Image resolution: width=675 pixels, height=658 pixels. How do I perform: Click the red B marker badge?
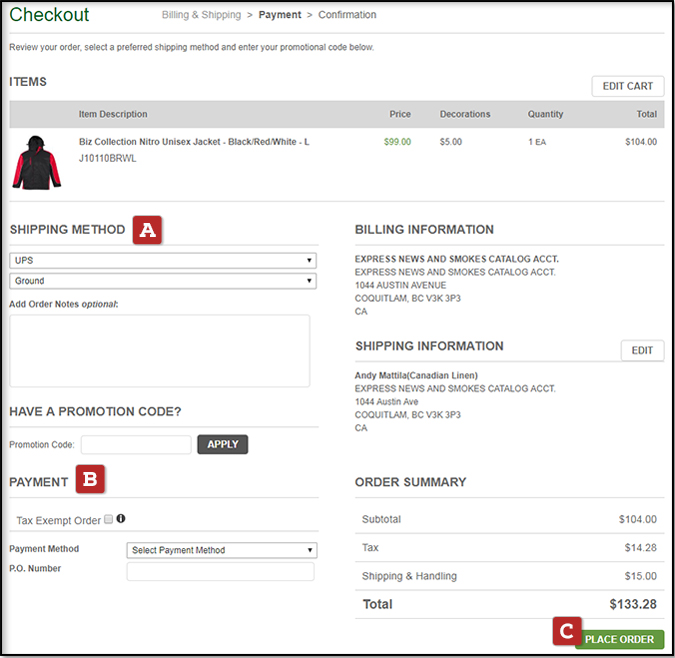[90, 481]
